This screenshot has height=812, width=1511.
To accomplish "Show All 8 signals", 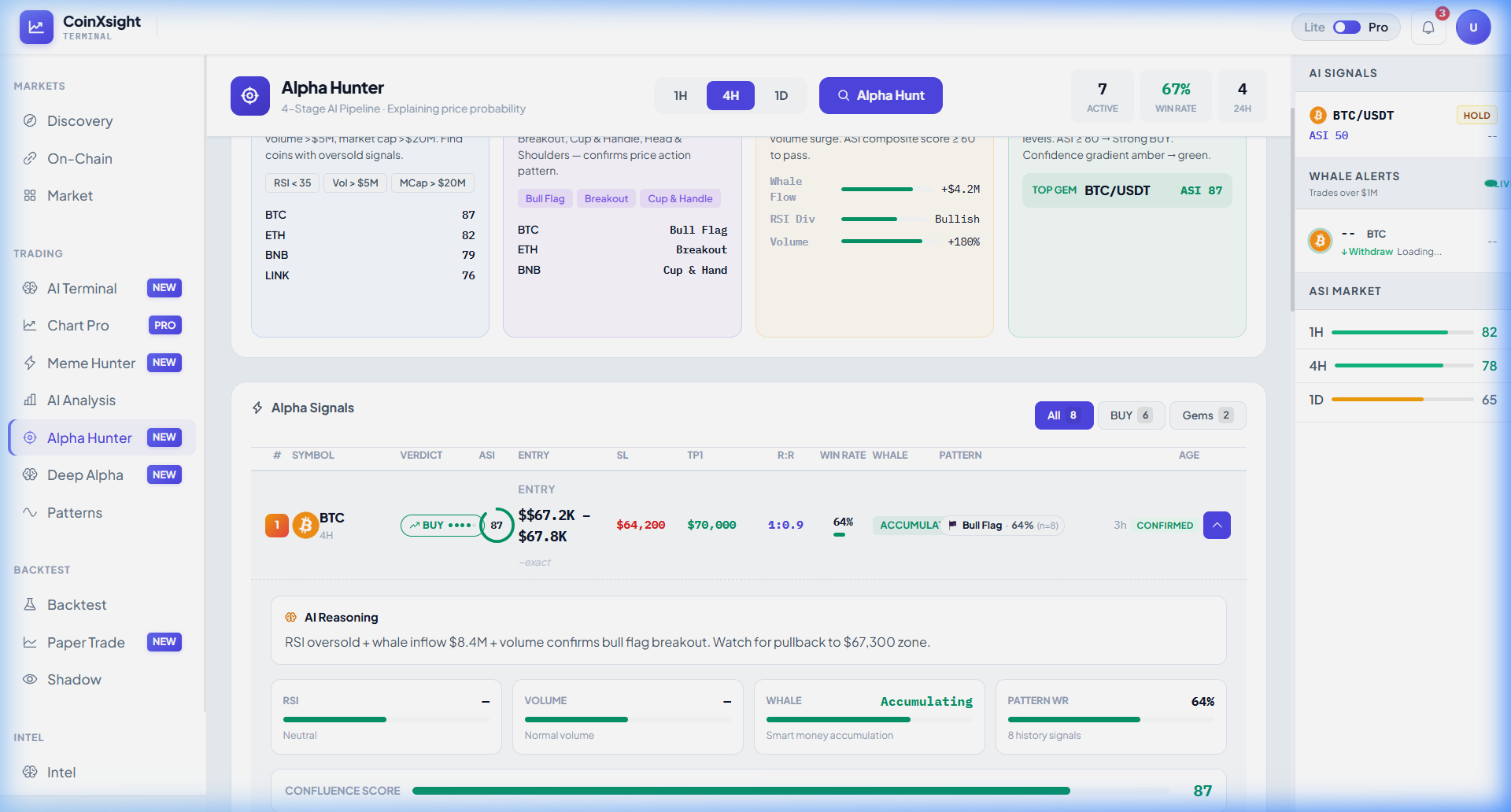I will (1064, 415).
